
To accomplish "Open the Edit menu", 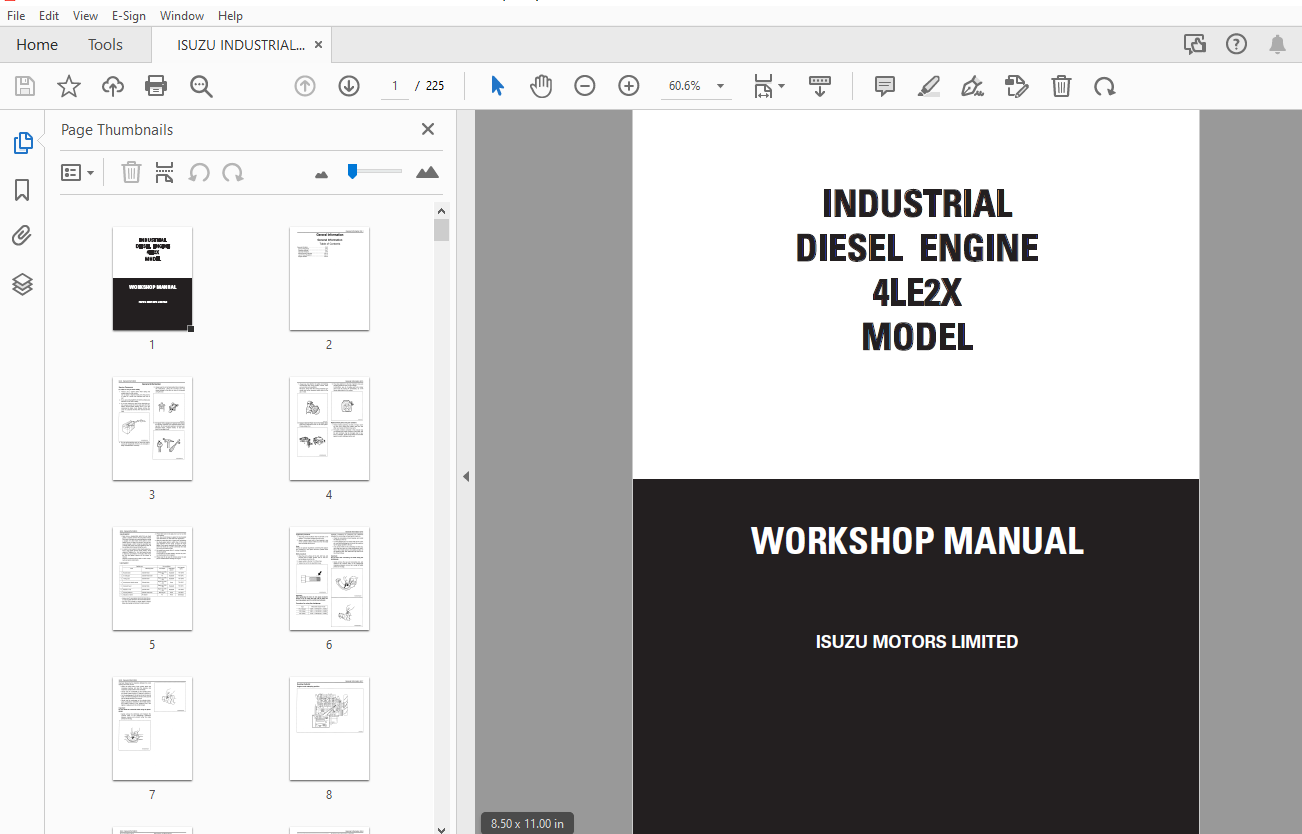I will pyautogui.click(x=49, y=16).
